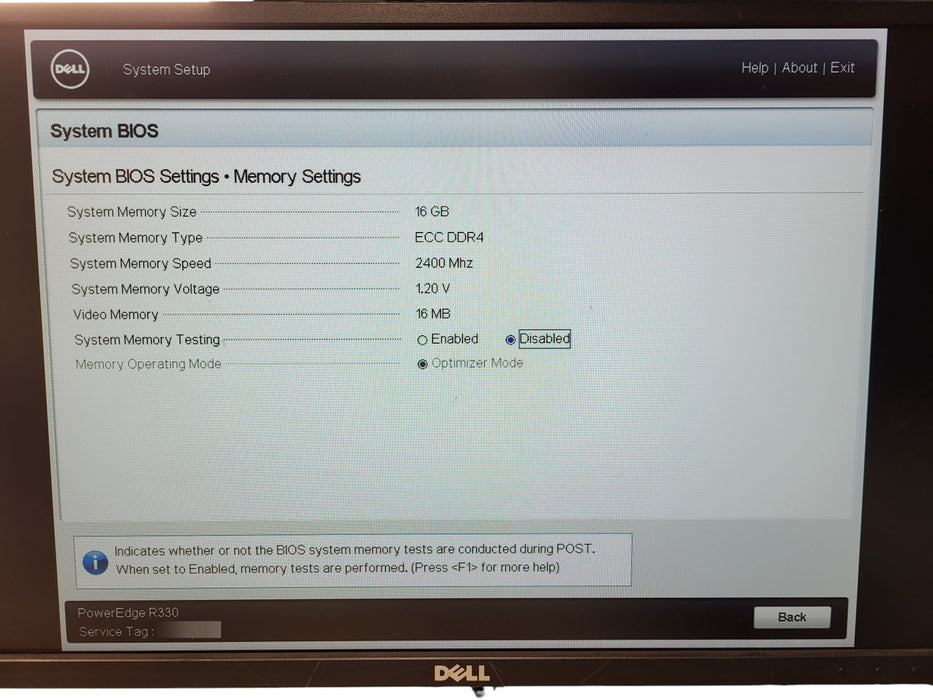This screenshot has height=700, width=933.
Task: Click the System Memory Testing label
Action: click(x=147, y=340)
